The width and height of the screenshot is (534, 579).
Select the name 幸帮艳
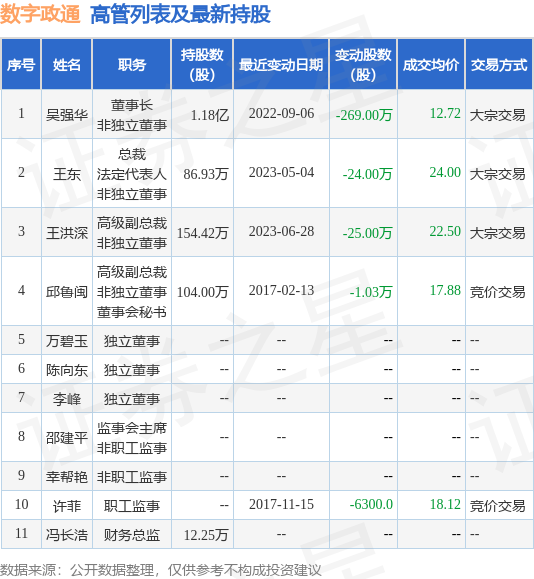pos(67,477)
